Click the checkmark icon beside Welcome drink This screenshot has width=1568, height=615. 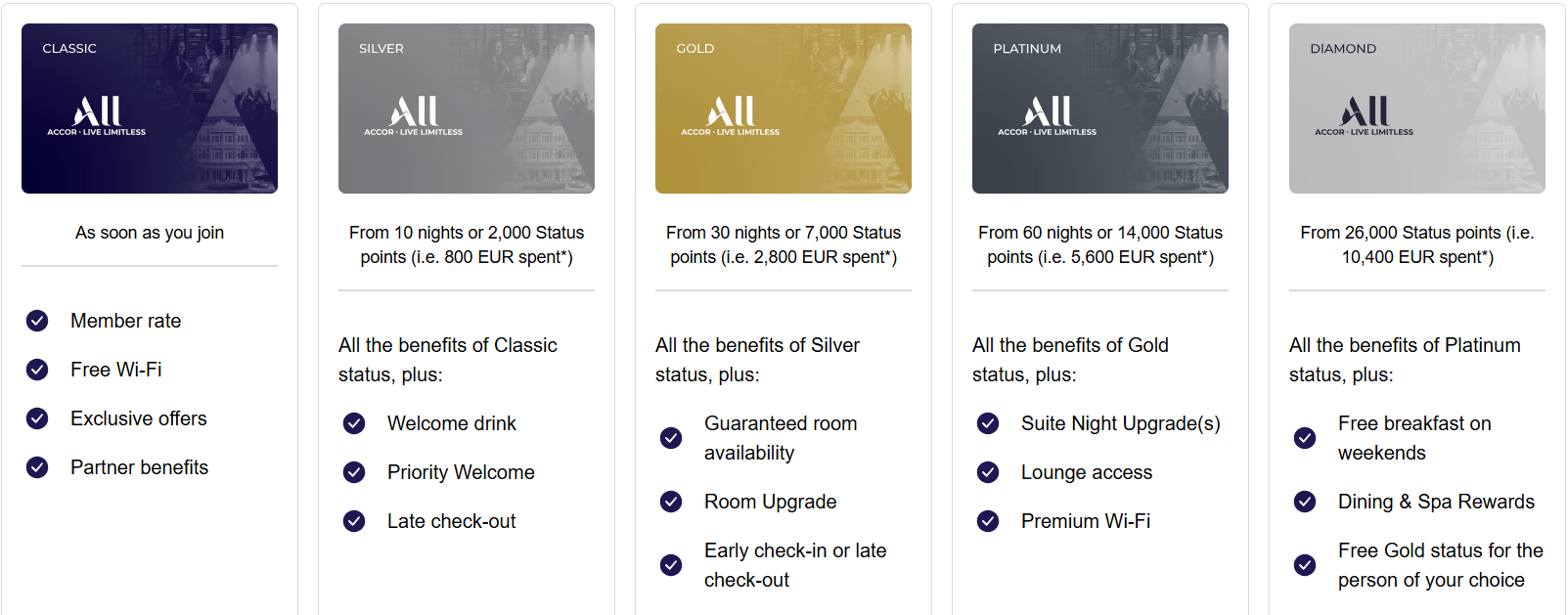354,423
